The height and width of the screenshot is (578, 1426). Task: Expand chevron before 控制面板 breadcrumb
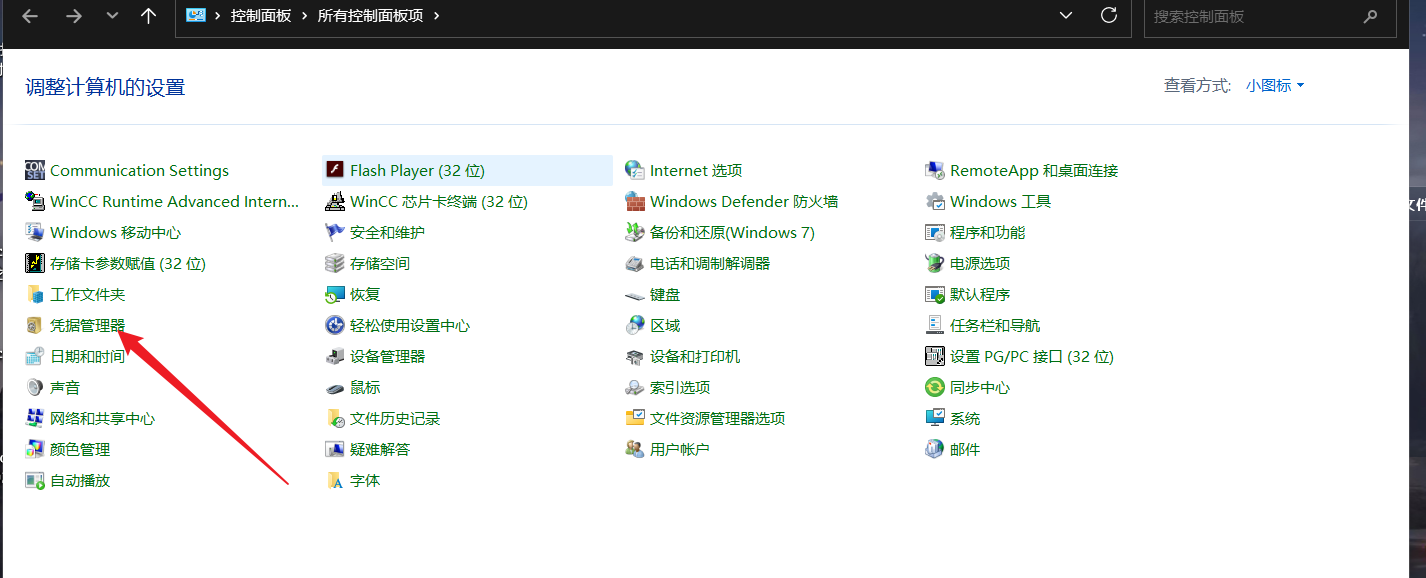click(x=217, y=16)
